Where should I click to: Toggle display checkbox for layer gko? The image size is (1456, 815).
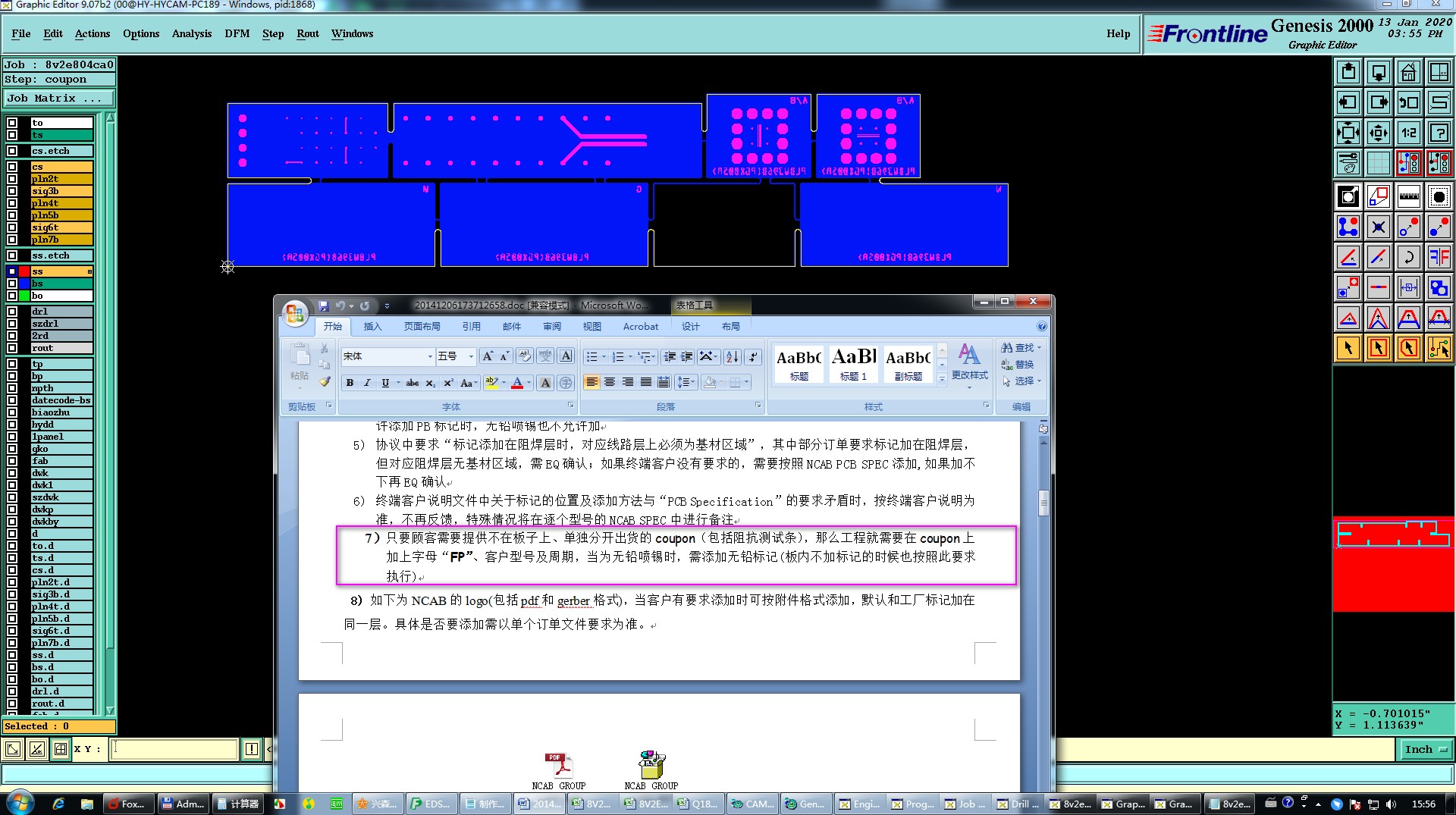coord(12,449)
